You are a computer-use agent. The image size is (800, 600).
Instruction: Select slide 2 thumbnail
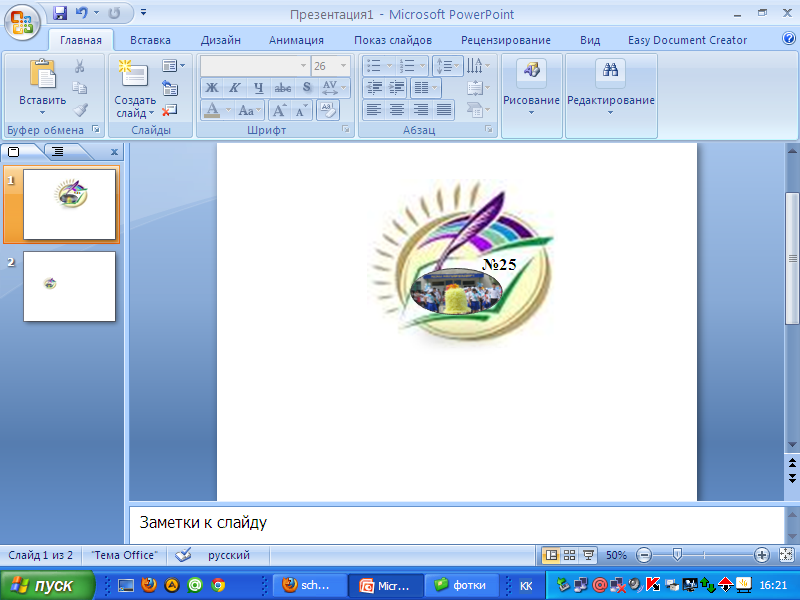tap(69, 286)
